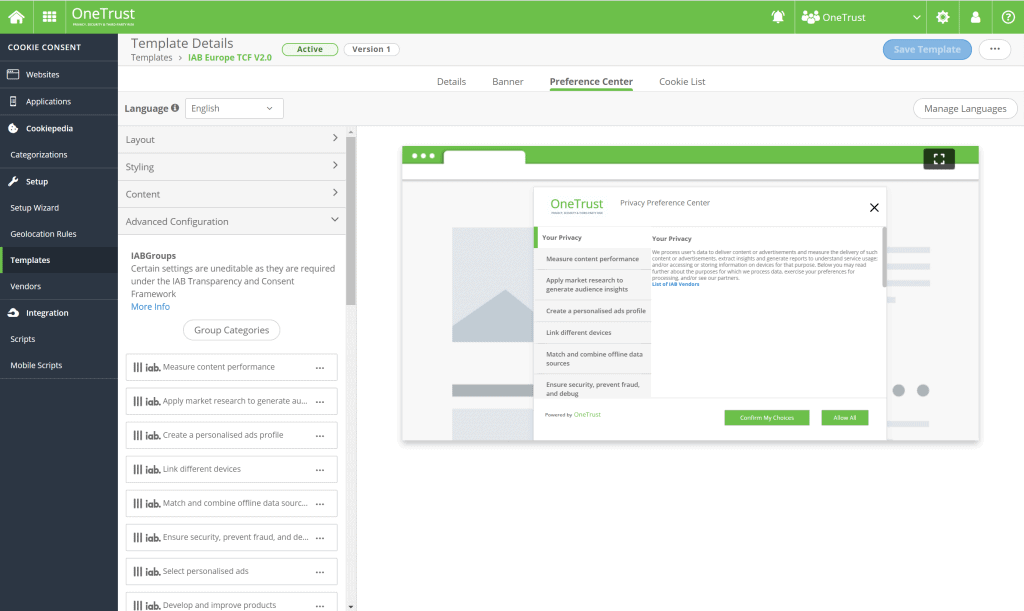Open List of IAB Vendors link
1024x611 pixels.
point(675,285)
